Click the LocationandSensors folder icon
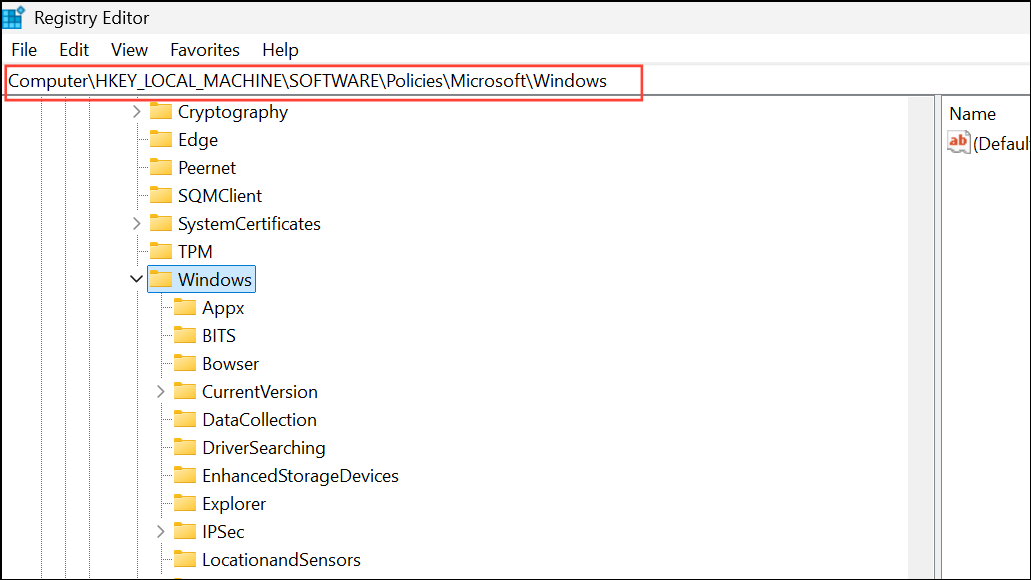Screen dimensions: 1031x580 pos(185,559)
